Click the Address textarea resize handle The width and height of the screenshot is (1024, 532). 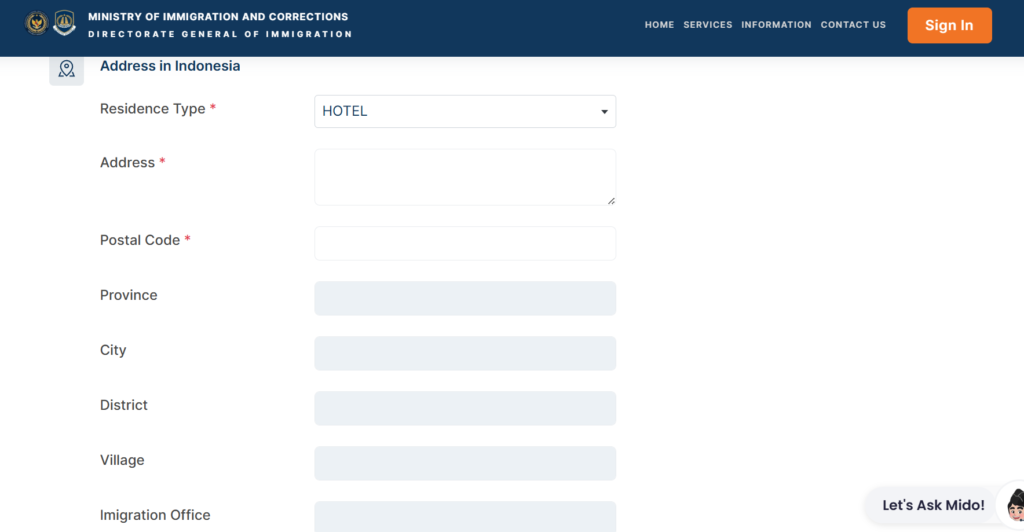pyautogui.click(x=611, y=201)
